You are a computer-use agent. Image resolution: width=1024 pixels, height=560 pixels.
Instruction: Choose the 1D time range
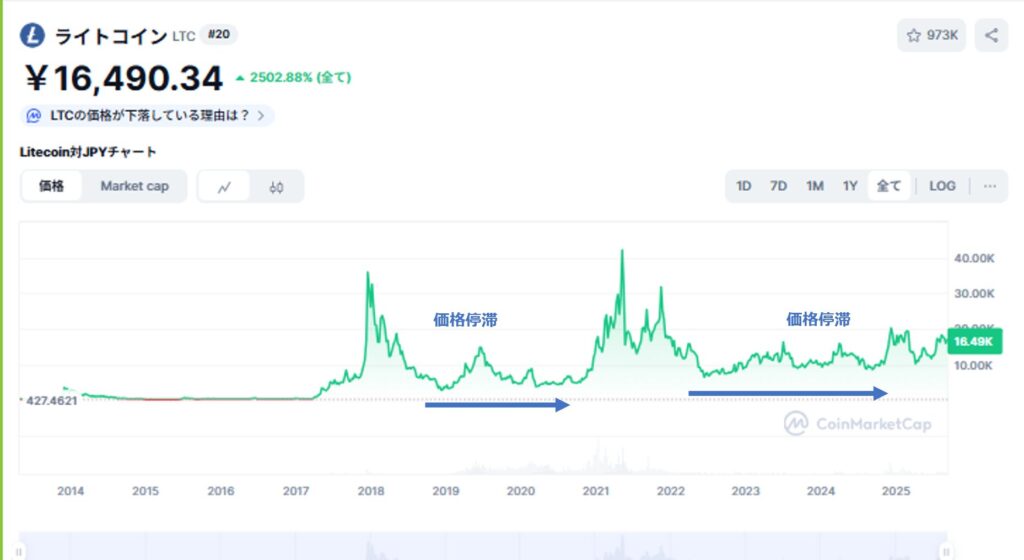744,186
